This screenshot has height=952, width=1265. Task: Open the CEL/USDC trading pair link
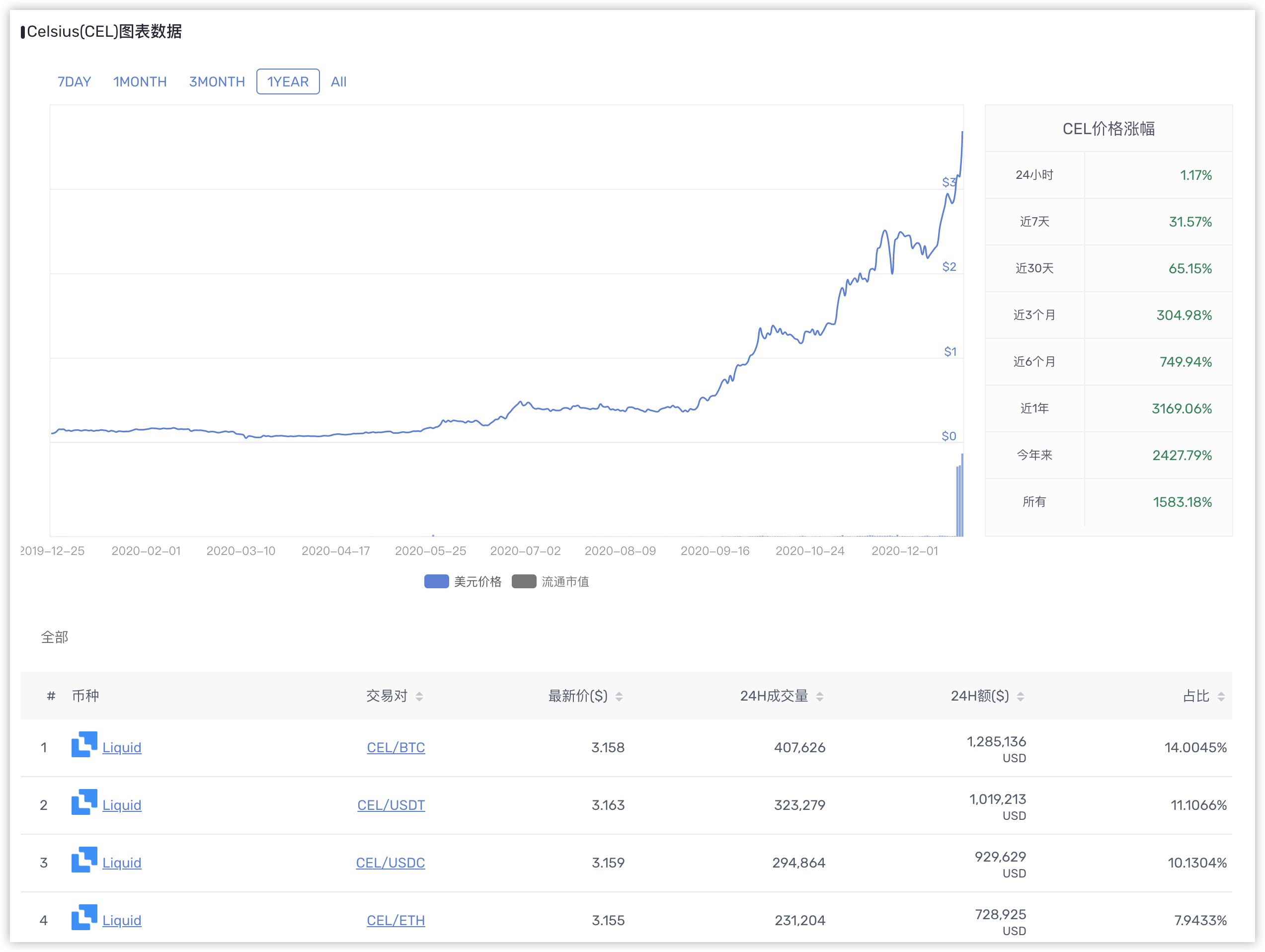391,864
